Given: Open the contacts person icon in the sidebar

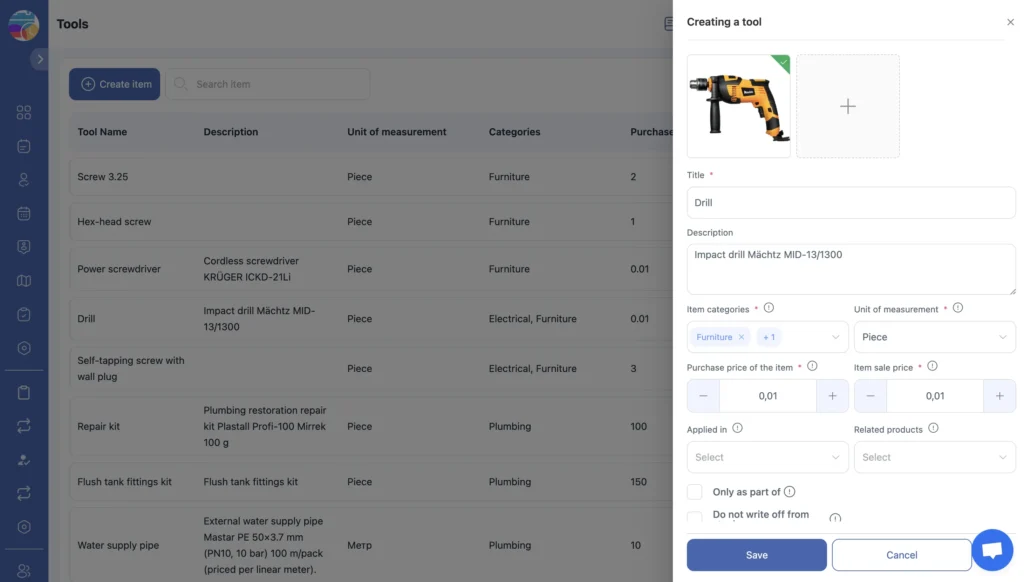Looking at the screenshot, I should (24, 179).
